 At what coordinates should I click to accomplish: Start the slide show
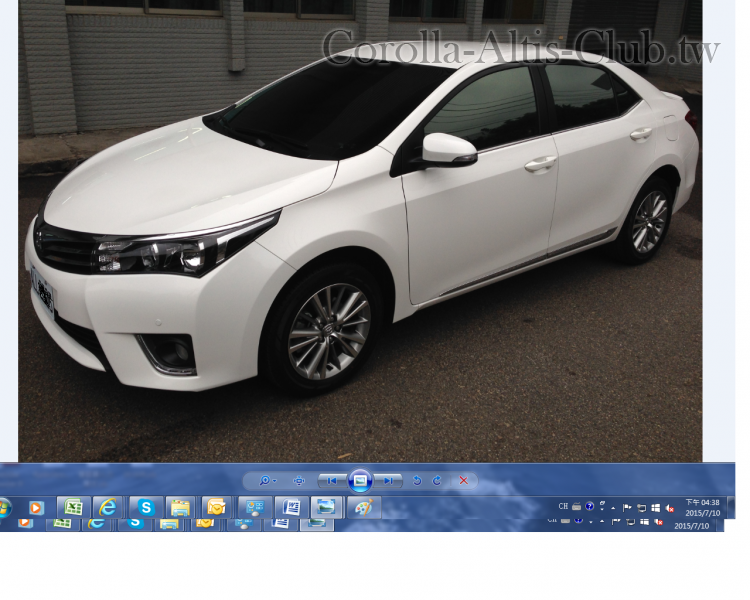361,480
